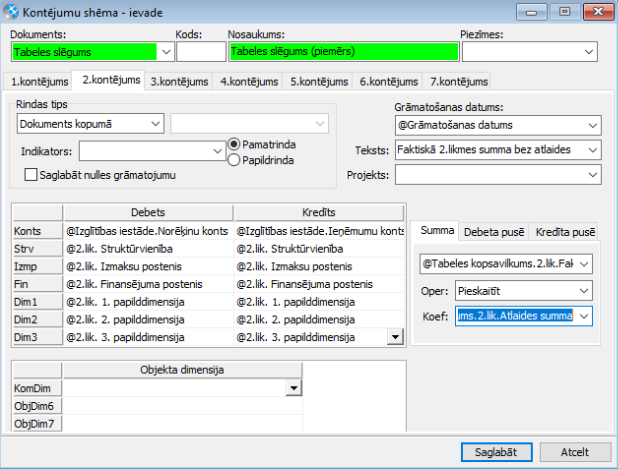The width and height of the screenshot is (618, 469).
Task: Click Konts credit cell Ieņēmumu konts
Action: coord(319,231)
